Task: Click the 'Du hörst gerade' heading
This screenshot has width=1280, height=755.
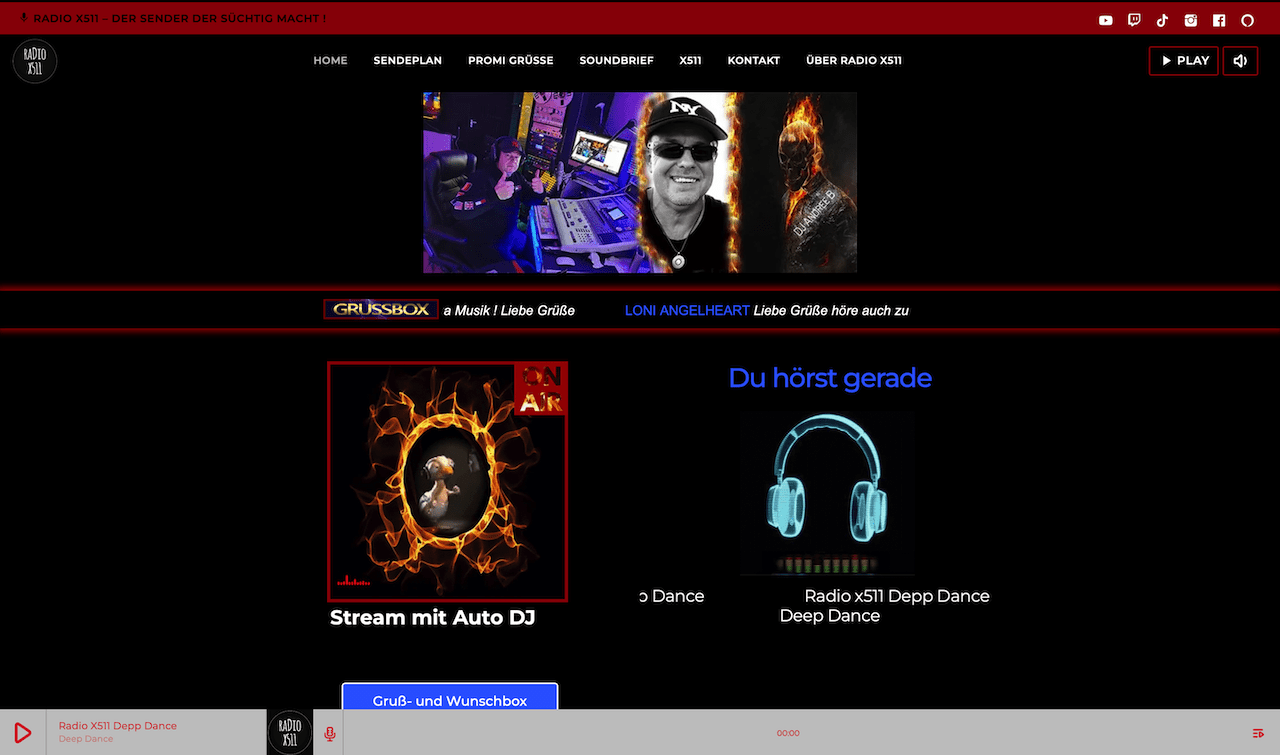Action: point(830,378)
